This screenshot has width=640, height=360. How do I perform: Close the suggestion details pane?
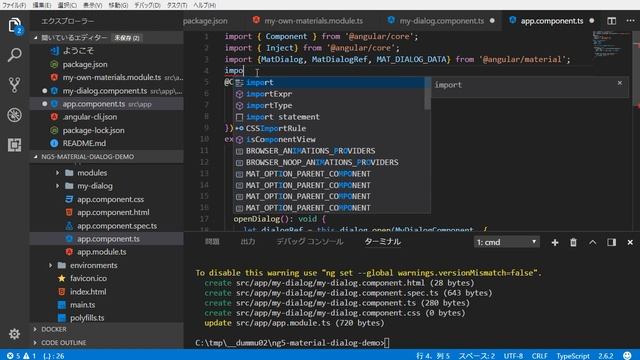coord(620,83)
